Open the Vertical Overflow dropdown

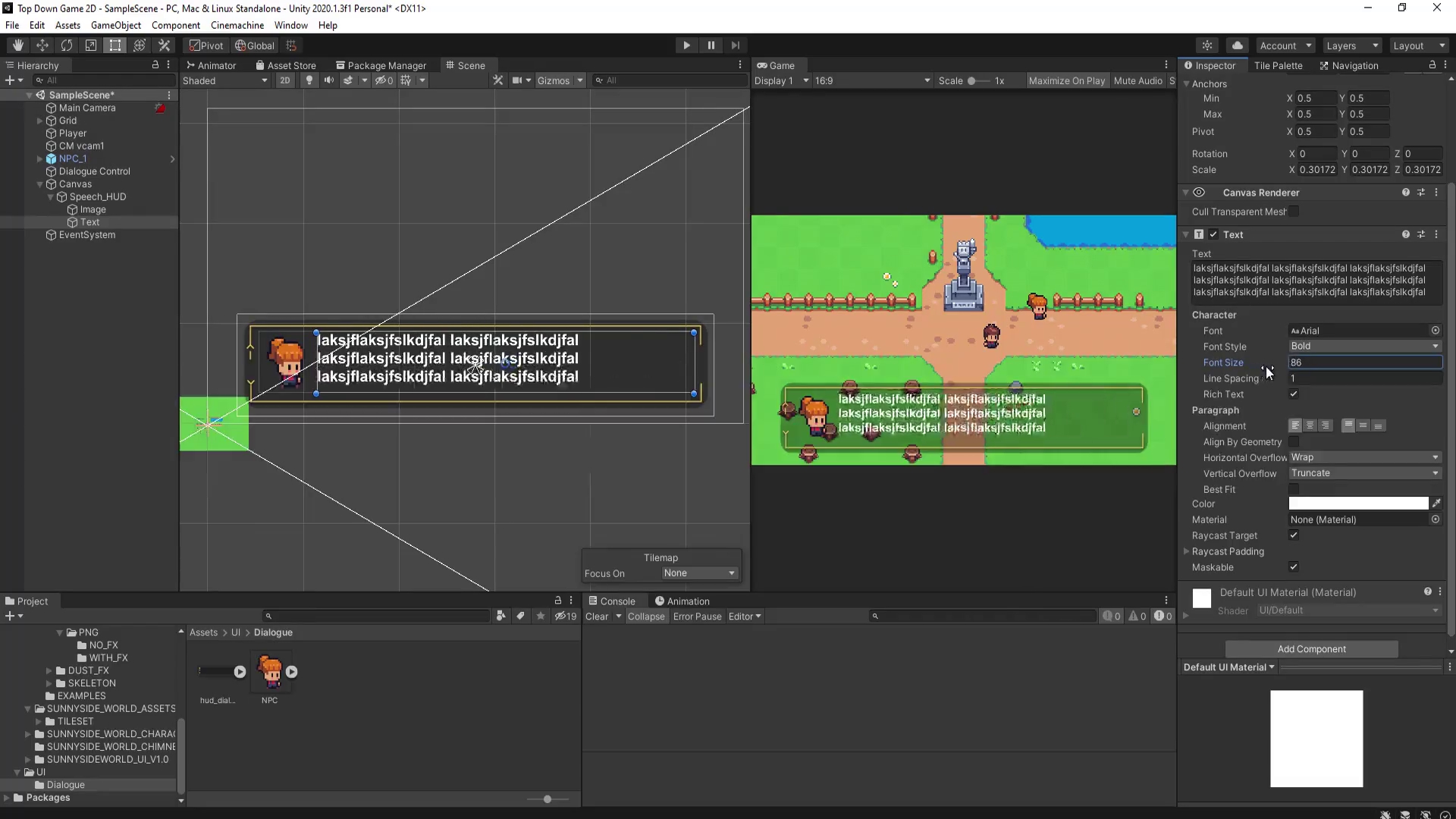(1364, 473)
